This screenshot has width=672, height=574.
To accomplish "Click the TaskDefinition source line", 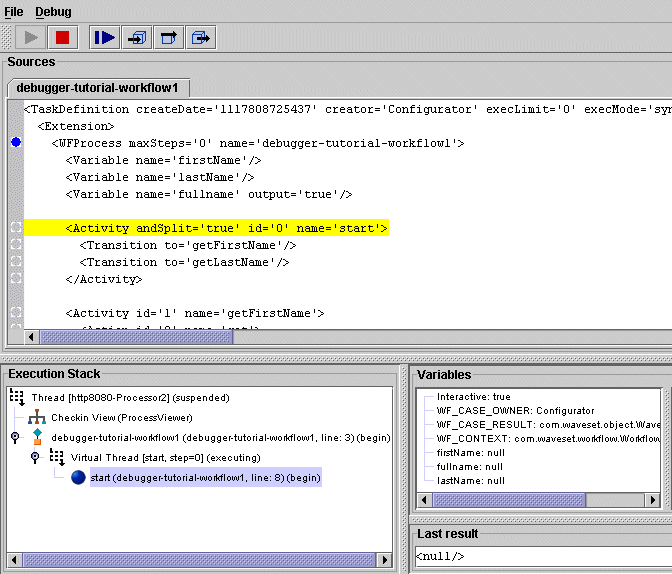I will tap(348, 109).
